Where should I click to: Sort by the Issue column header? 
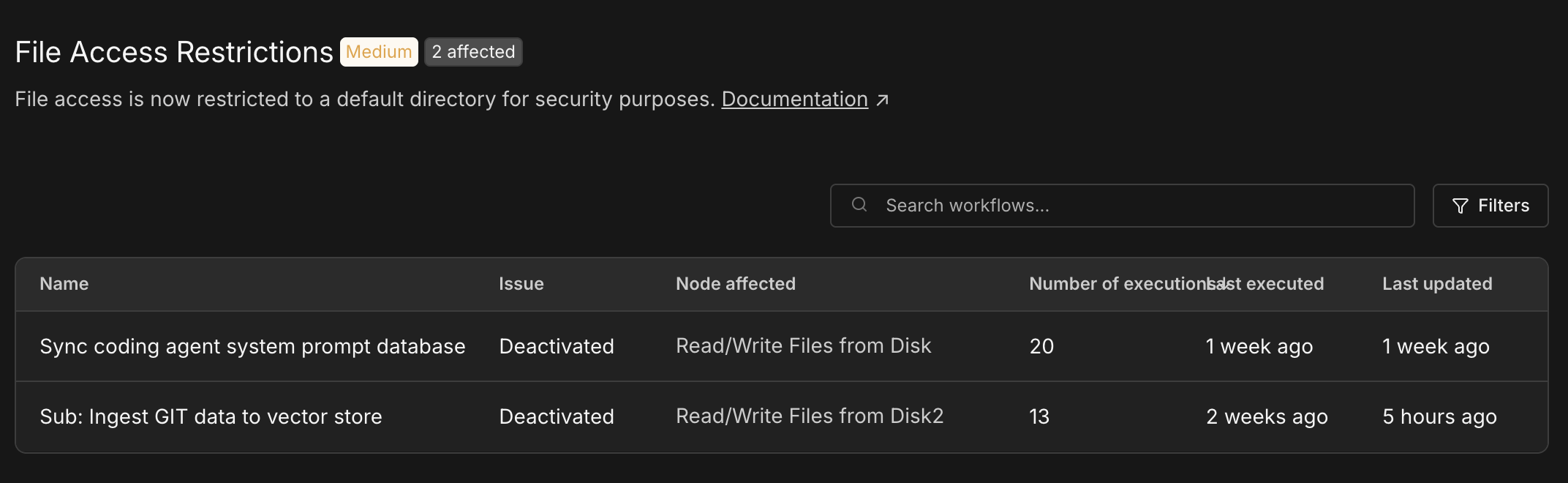point(521,284)
